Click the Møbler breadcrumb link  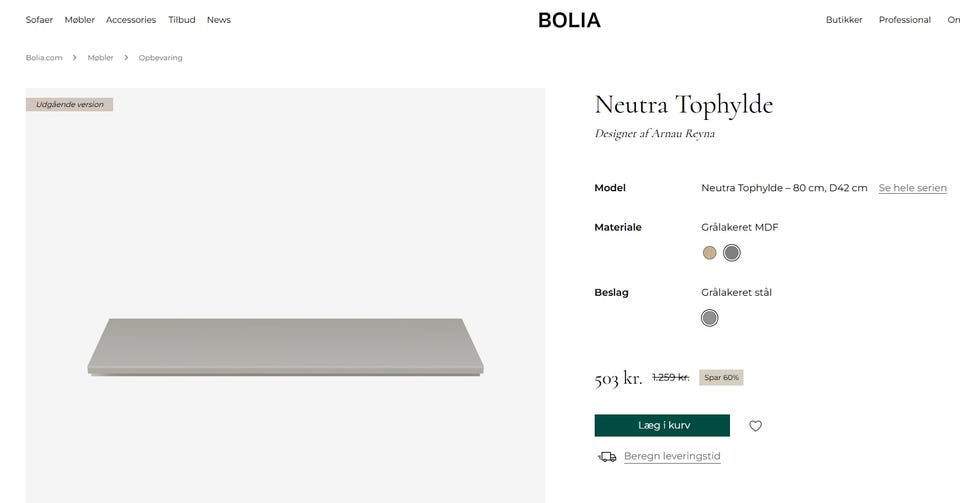tap(100, 58)
